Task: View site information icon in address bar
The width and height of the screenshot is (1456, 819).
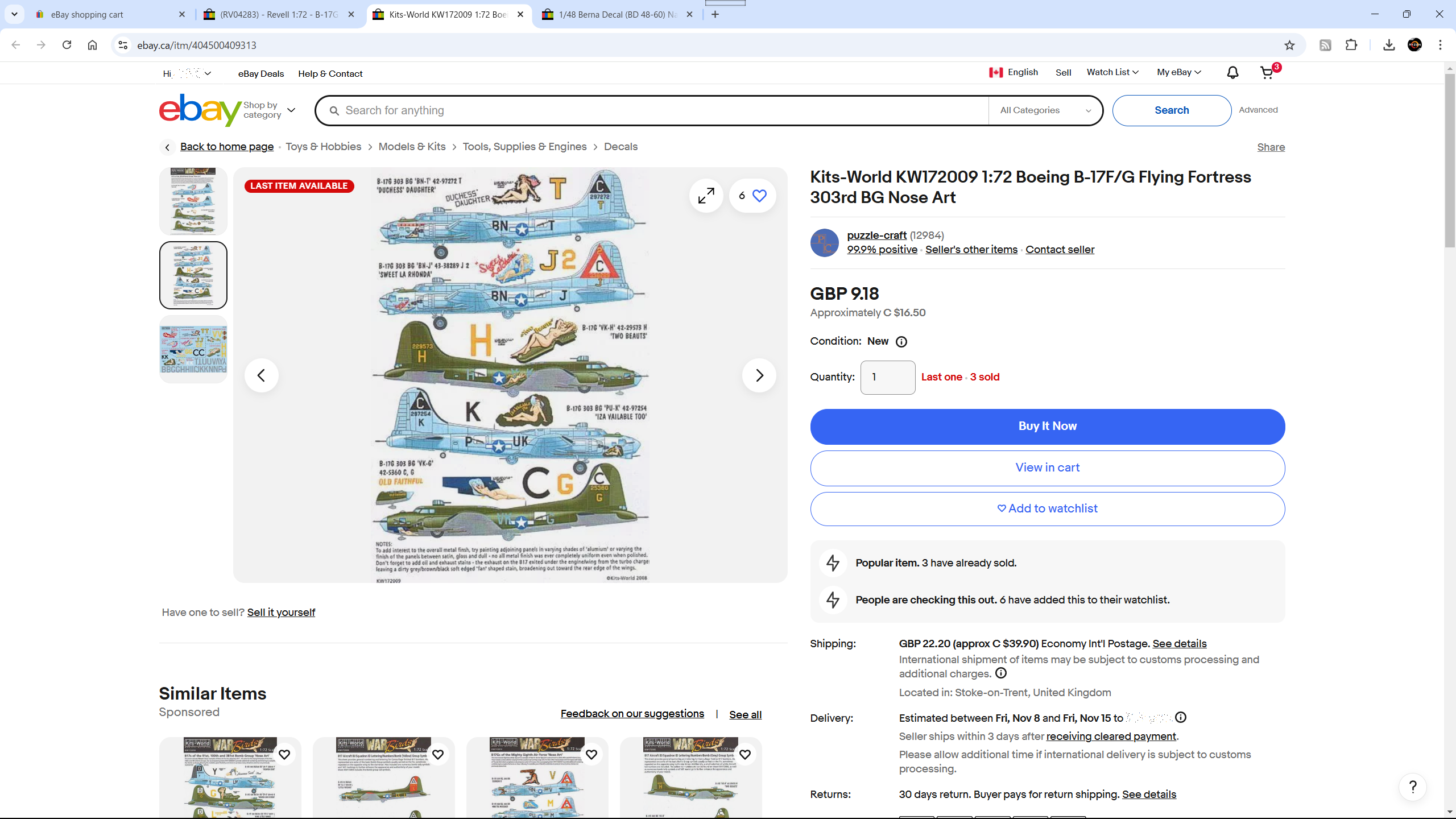Action: [123, 45]
